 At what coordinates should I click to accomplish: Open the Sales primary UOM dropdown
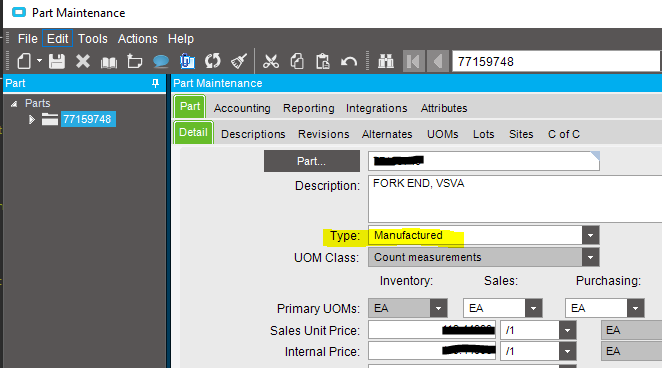tap(533, 308)
